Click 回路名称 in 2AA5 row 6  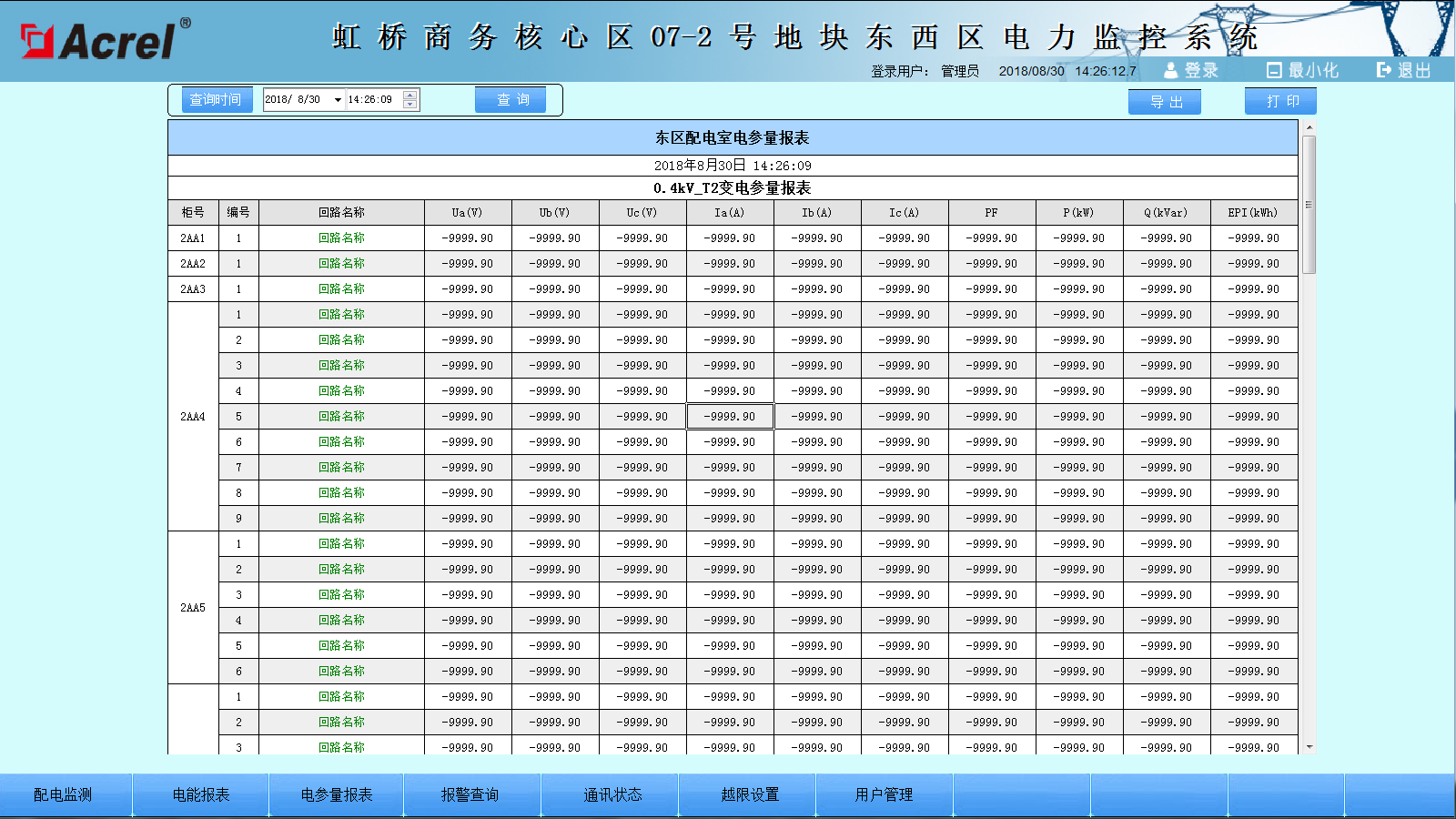pos(342,672)
